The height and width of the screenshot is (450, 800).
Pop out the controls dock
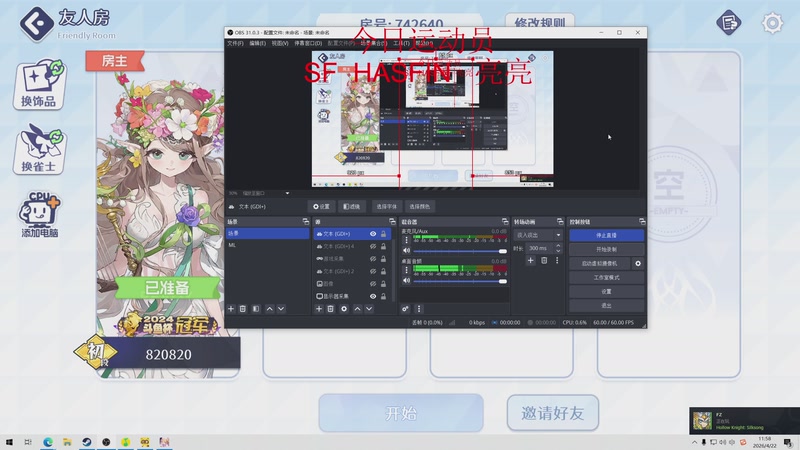point(642,221)
